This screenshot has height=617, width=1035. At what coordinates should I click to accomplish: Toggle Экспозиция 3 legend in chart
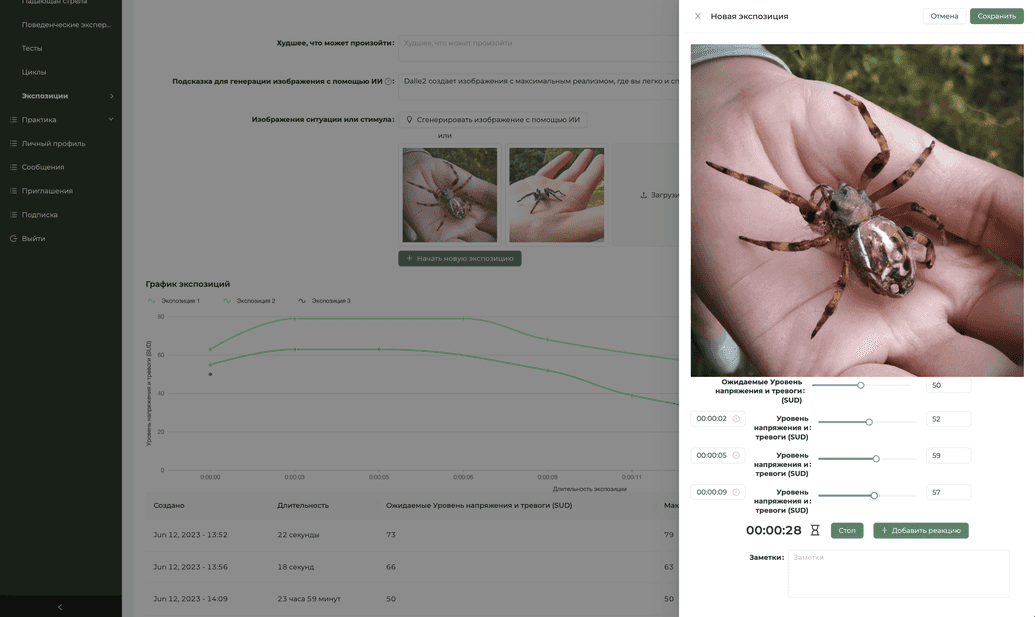coord(324,301)
